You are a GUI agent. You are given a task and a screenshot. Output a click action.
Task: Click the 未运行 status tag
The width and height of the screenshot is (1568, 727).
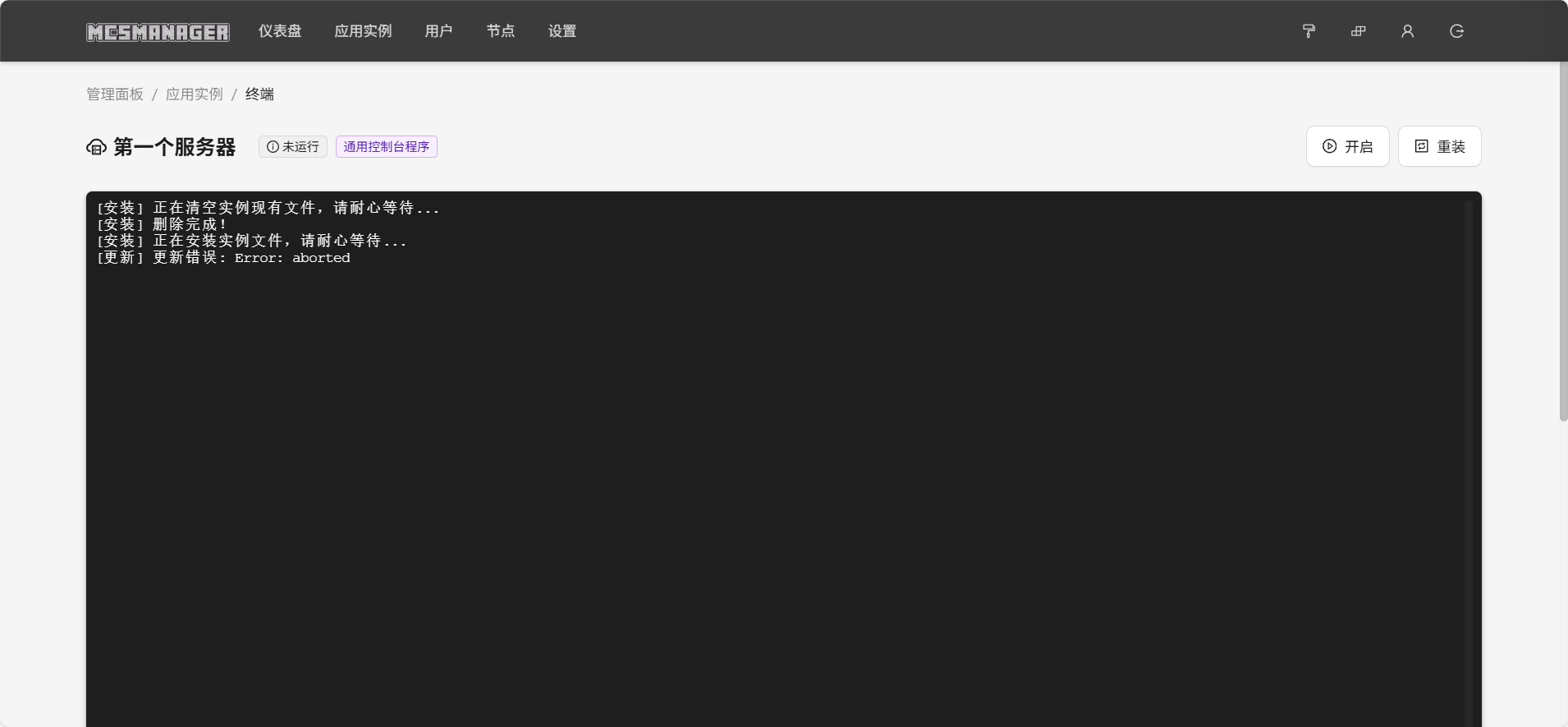[293, 147]
